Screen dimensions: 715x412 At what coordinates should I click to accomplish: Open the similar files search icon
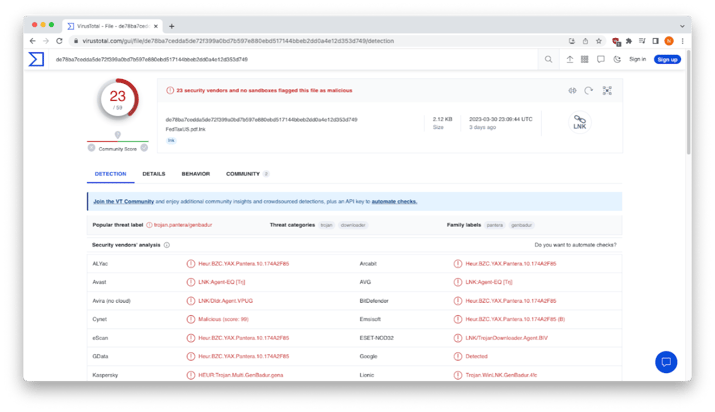tap(573, 91)
